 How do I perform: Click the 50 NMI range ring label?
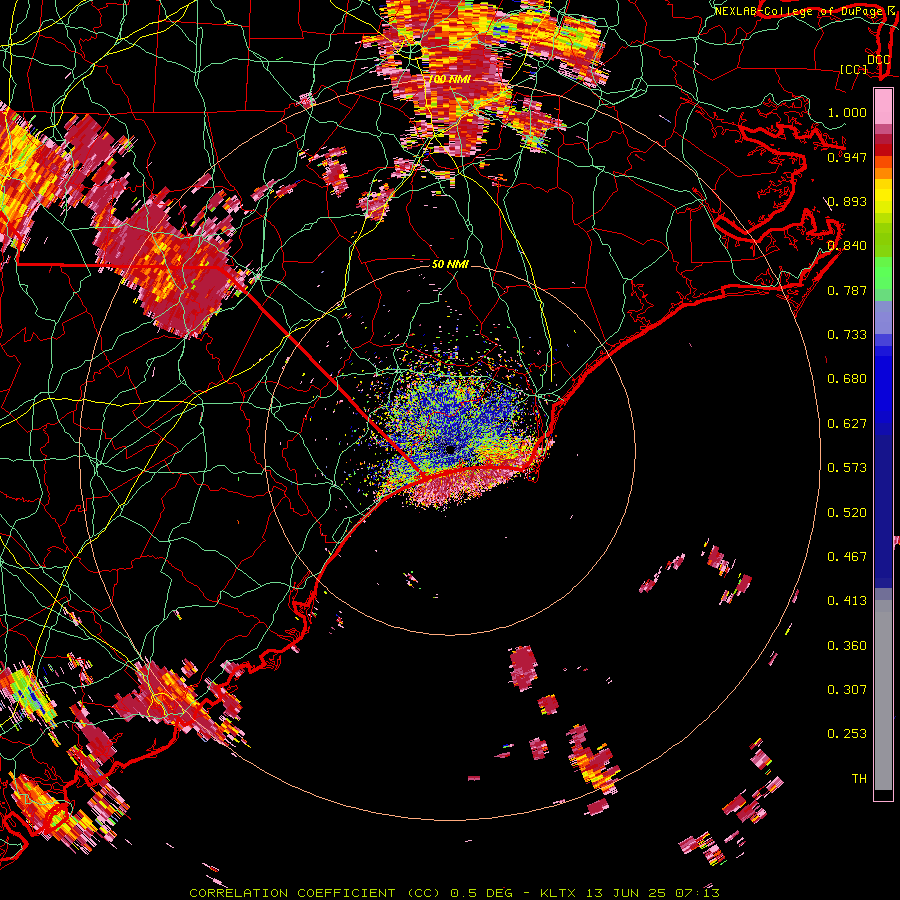pos(450,264)
